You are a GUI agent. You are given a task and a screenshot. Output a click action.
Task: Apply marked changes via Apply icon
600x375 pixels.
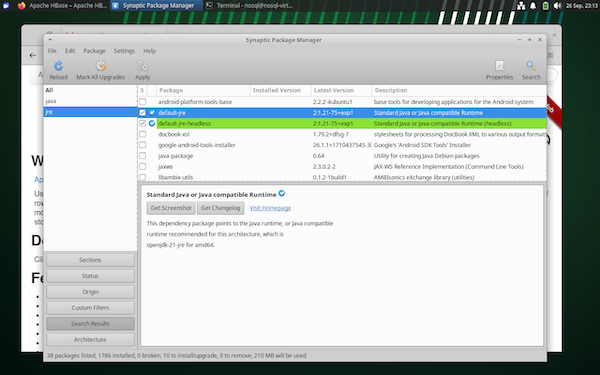142,66
